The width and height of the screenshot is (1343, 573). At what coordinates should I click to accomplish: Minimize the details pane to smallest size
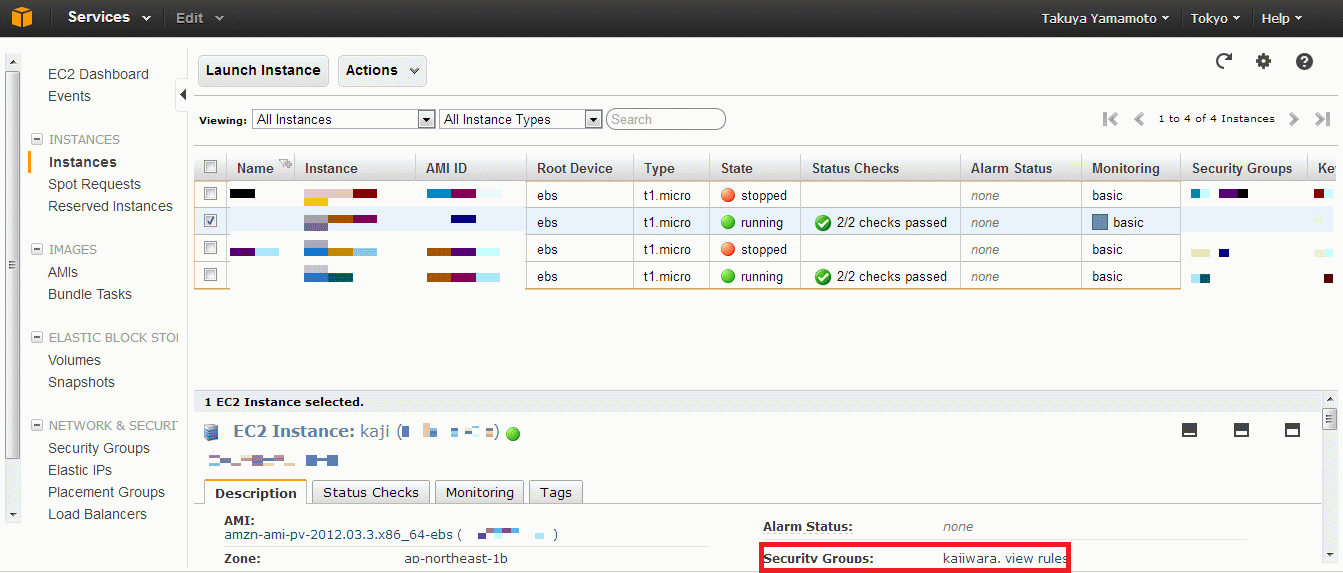[x=1189, y=430]
